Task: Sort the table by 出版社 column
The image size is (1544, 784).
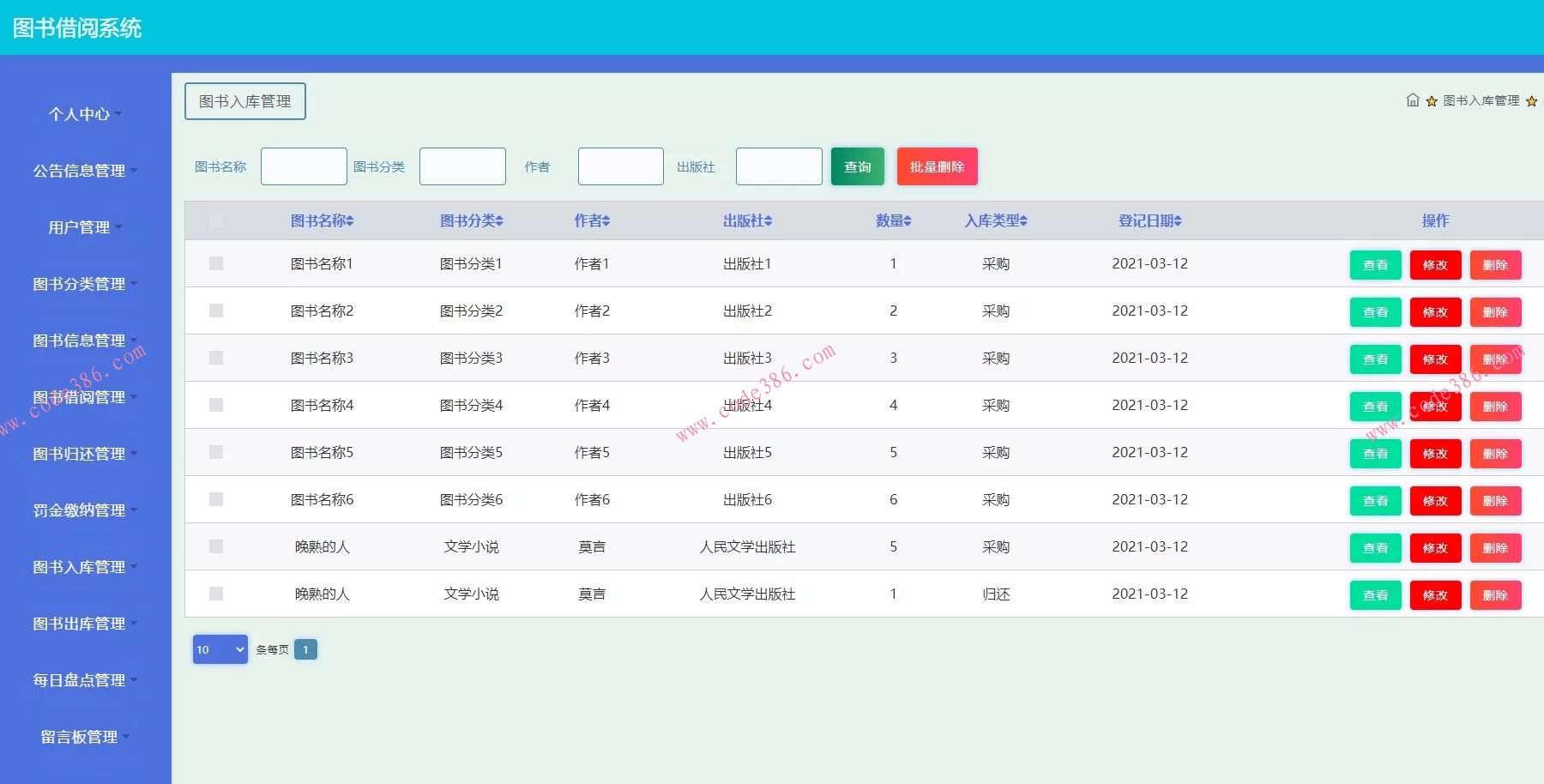Action: [748, 220]
